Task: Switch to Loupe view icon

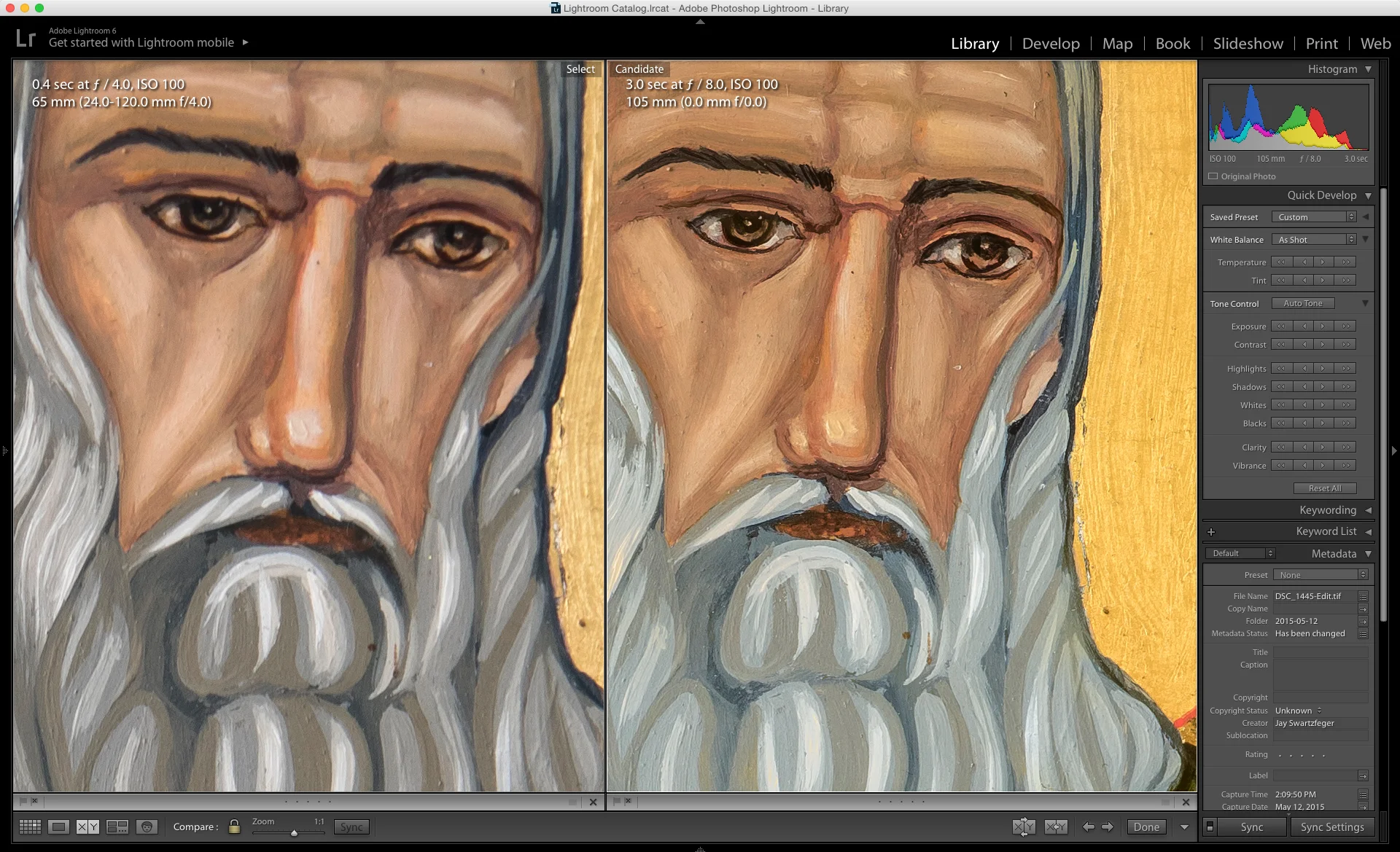Action: coord(59,826)
